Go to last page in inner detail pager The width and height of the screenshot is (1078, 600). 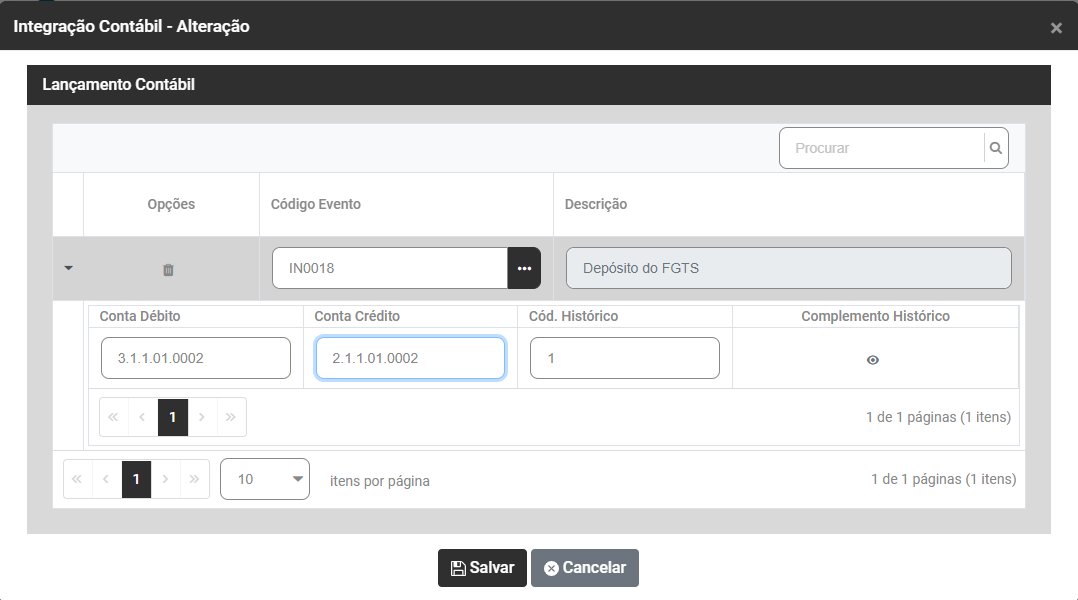coord(231,417)
